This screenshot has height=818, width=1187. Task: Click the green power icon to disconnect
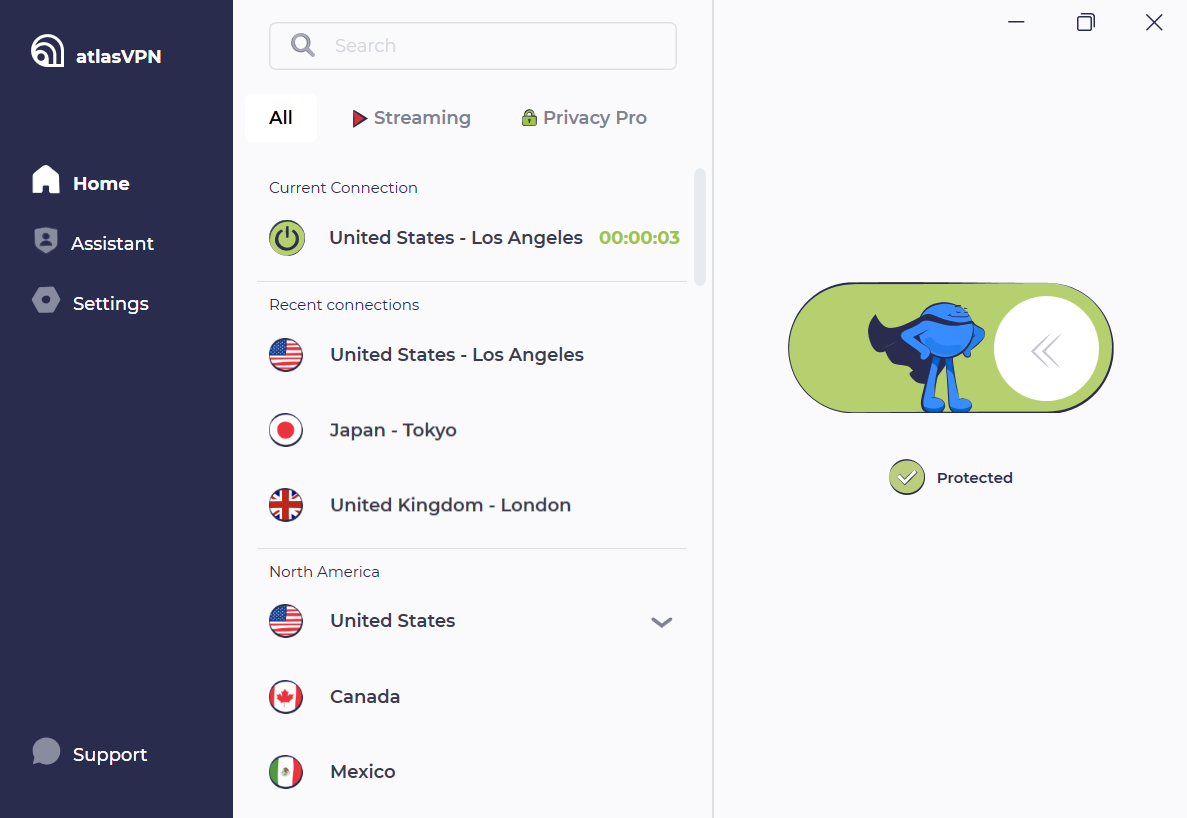[x=287, y=238]
